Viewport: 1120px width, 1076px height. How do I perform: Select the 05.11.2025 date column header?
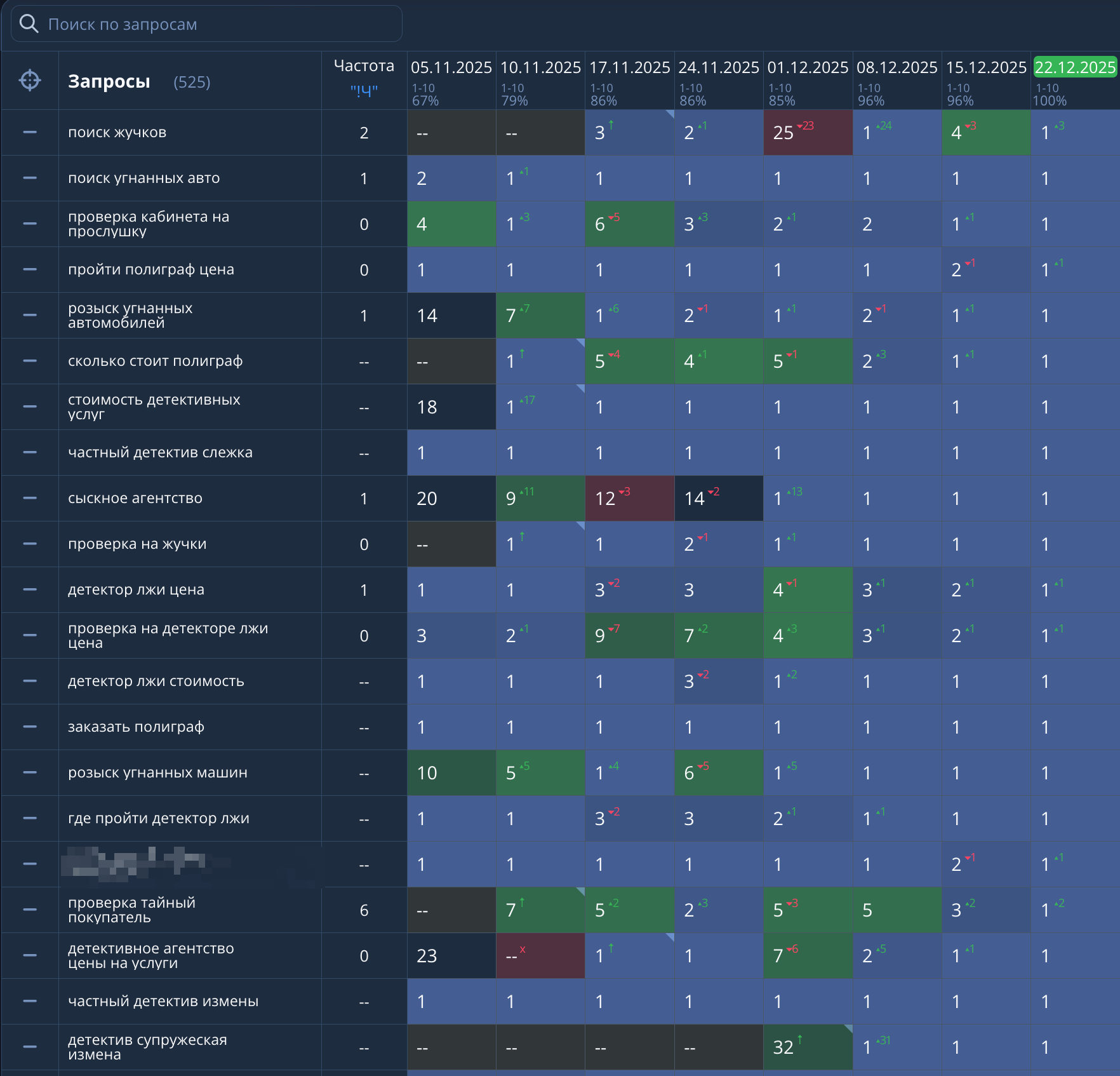[451, 67]
